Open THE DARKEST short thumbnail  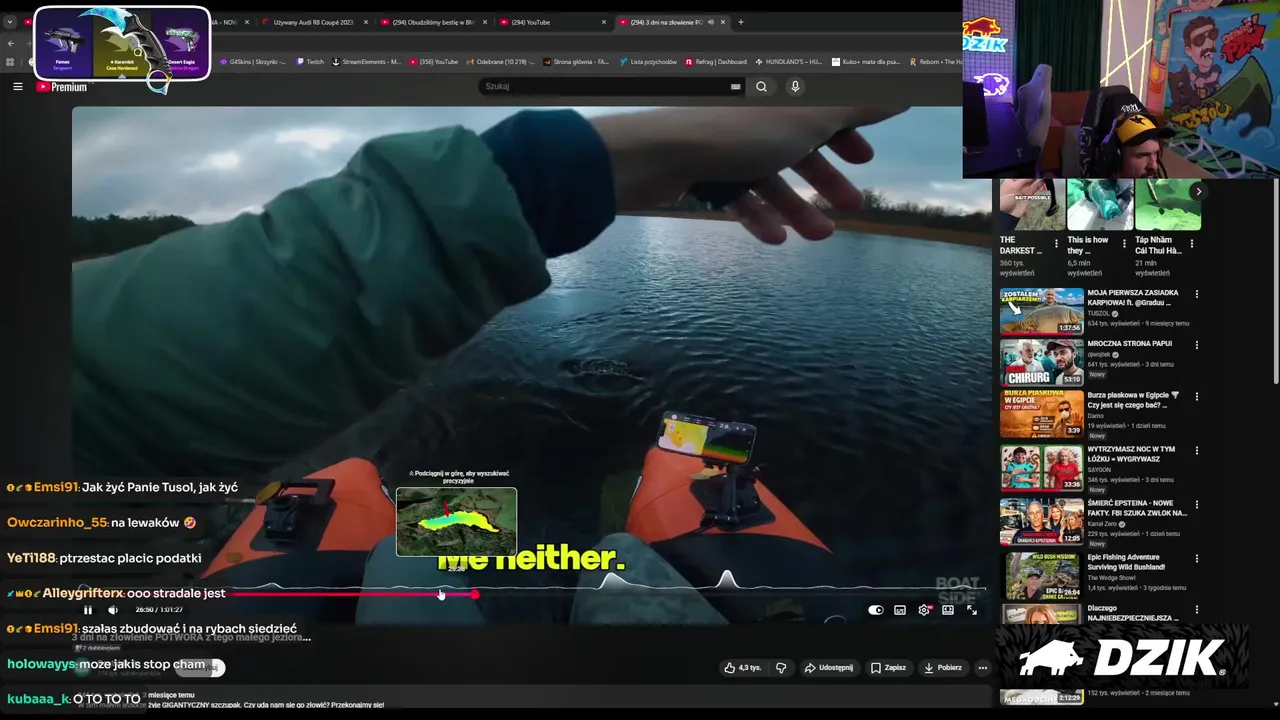point(1032,205)
